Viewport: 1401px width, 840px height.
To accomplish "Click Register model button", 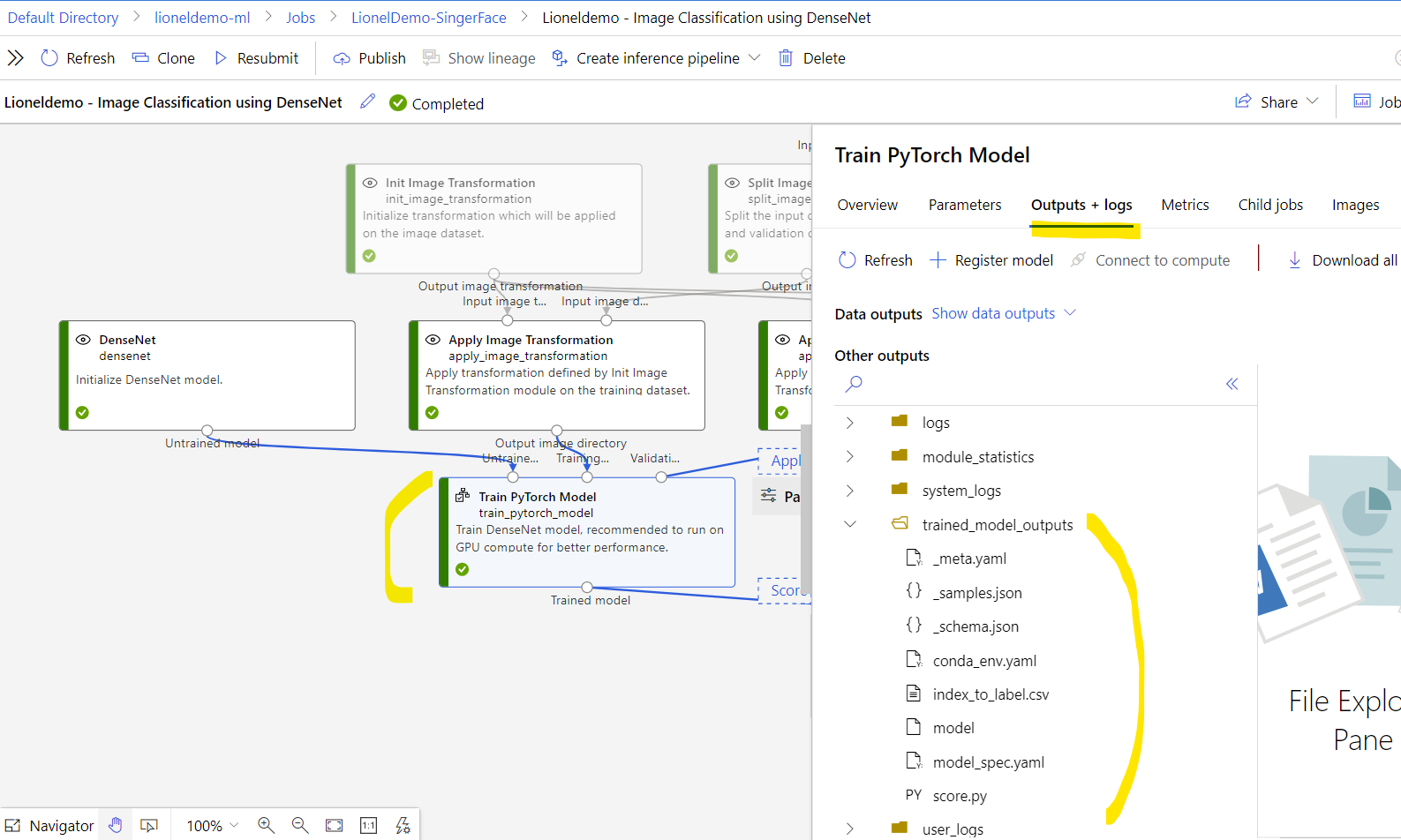I will [x=991, y=260].
